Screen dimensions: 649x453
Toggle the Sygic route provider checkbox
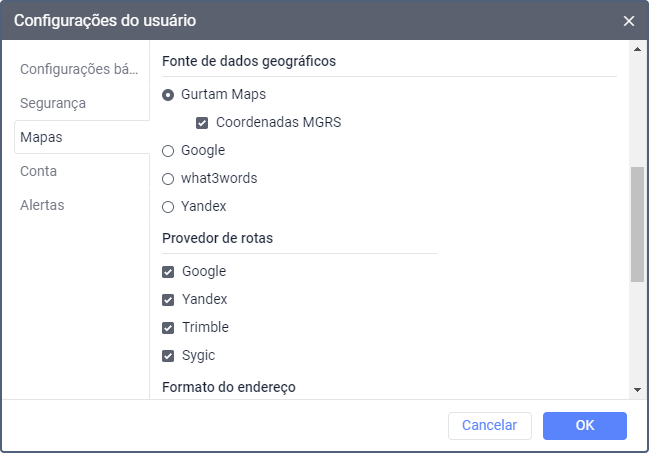pyautogui.click(x=168, y=356)
